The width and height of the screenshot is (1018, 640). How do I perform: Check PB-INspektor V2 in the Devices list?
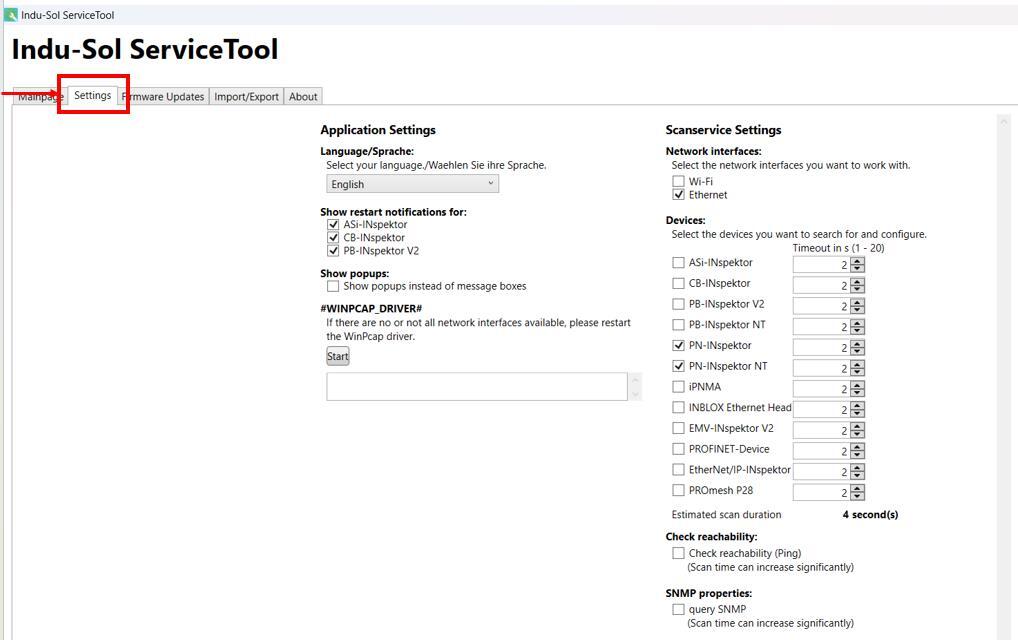(x=678, y=304)
